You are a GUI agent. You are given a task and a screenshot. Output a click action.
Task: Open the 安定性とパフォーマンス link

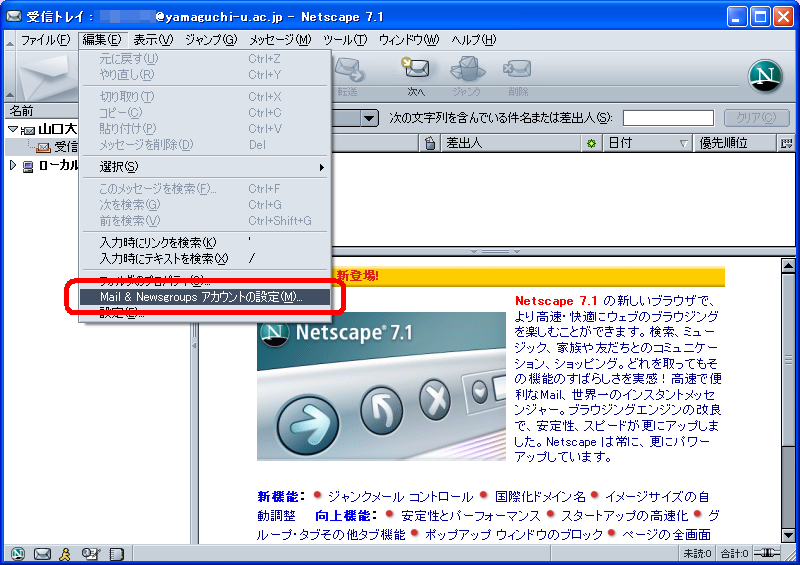pyautogui.click(x=470, y=515)
